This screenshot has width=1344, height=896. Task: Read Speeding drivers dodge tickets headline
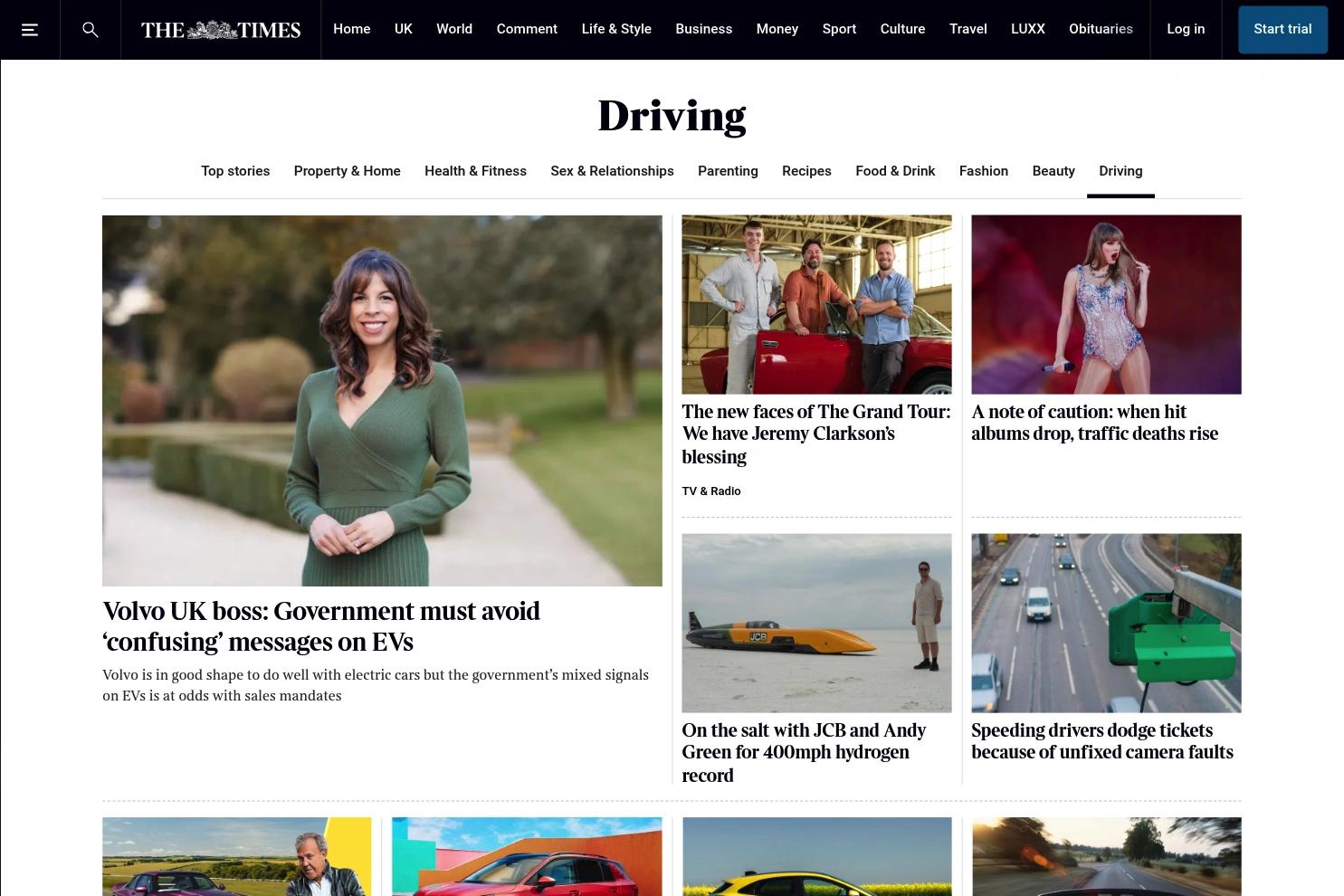click(1102, 741)
